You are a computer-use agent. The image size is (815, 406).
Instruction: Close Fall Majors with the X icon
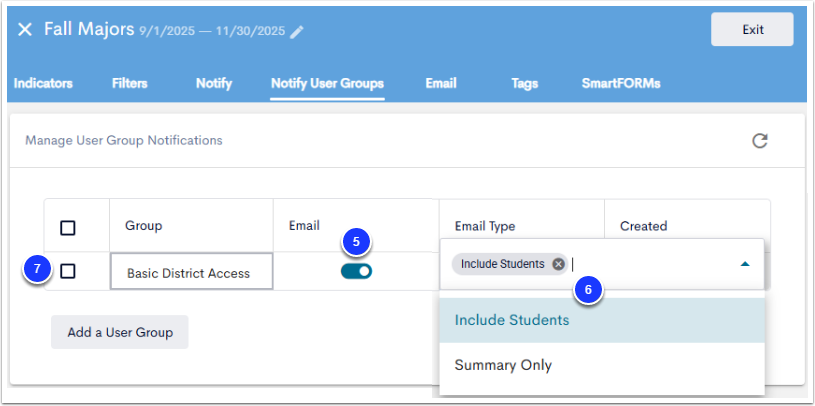[24, 30]
